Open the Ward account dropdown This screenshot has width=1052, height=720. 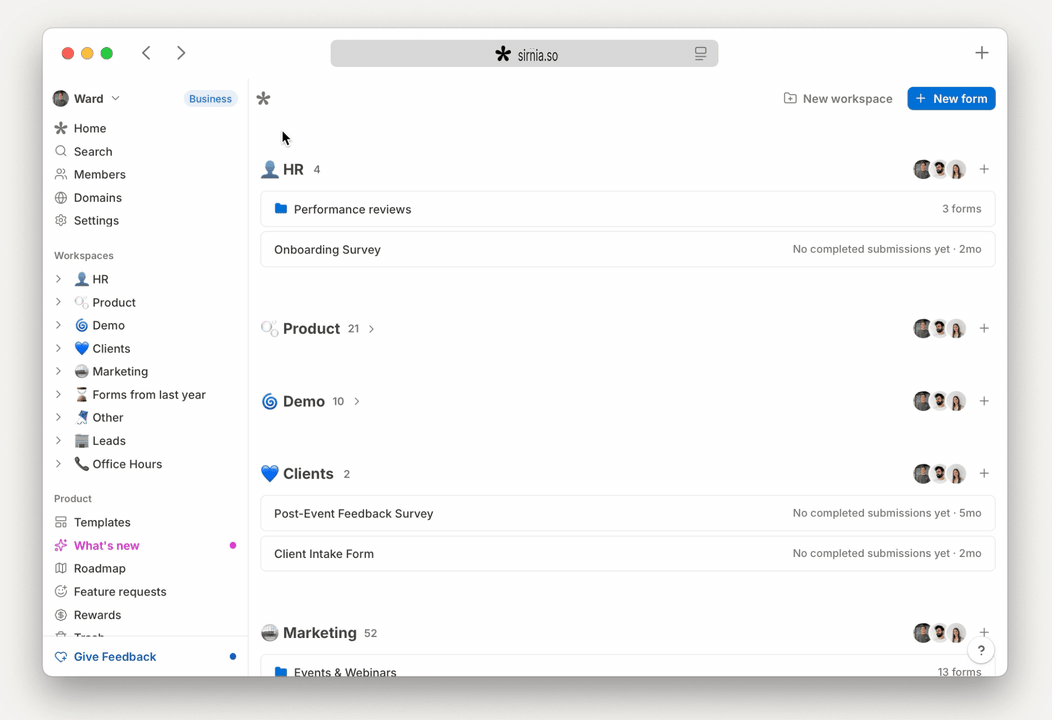click(x=87, y=99)
